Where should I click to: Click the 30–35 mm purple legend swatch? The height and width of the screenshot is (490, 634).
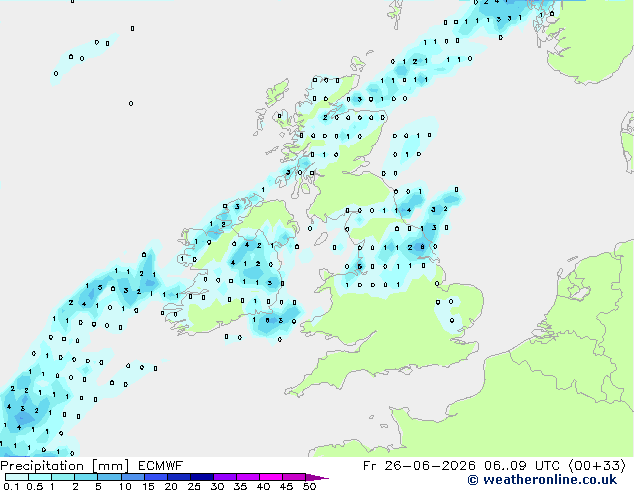[224, 477]
